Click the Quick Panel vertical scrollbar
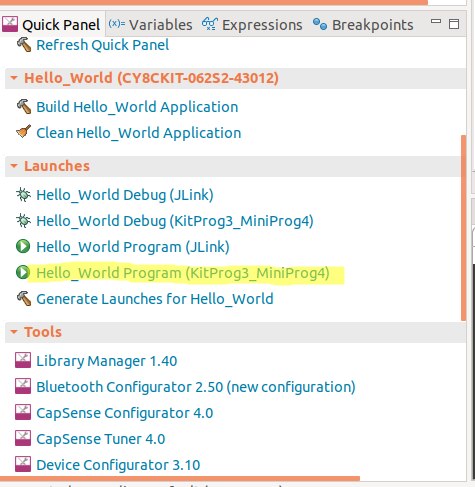Image resolution: width=475 pixels, height=487 pixels. point(463,228)
